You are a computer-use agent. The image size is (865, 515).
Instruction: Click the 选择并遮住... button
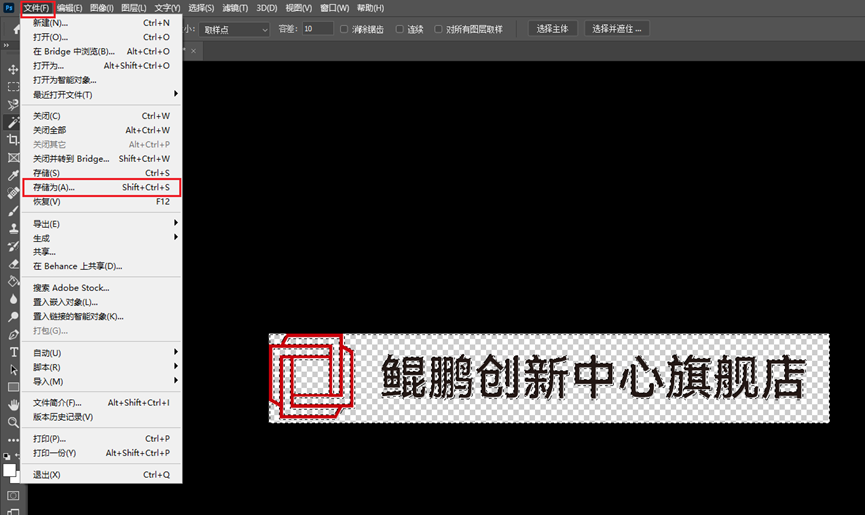617,29
